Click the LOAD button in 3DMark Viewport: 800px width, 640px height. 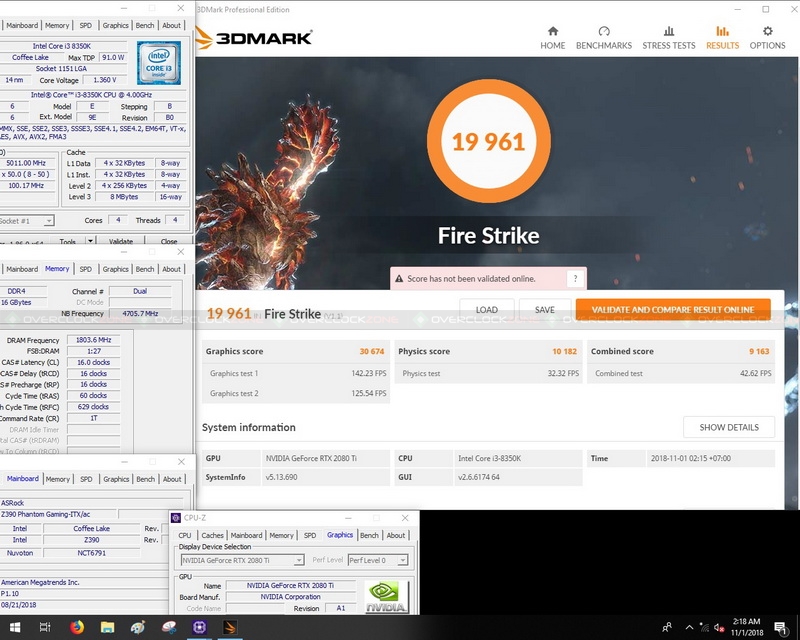pyautogui.click(x=487, y=310)
